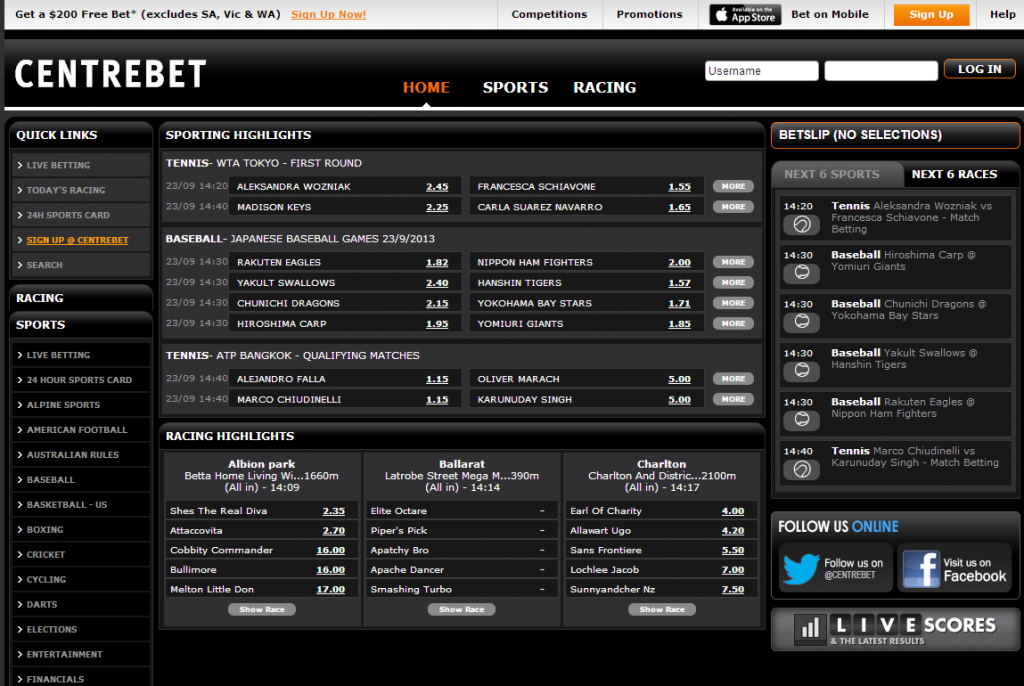The width and height of the screenshot is (1024, 686).
Task: Click Sign Up @ Centrebet link
Action: point(77,240)
